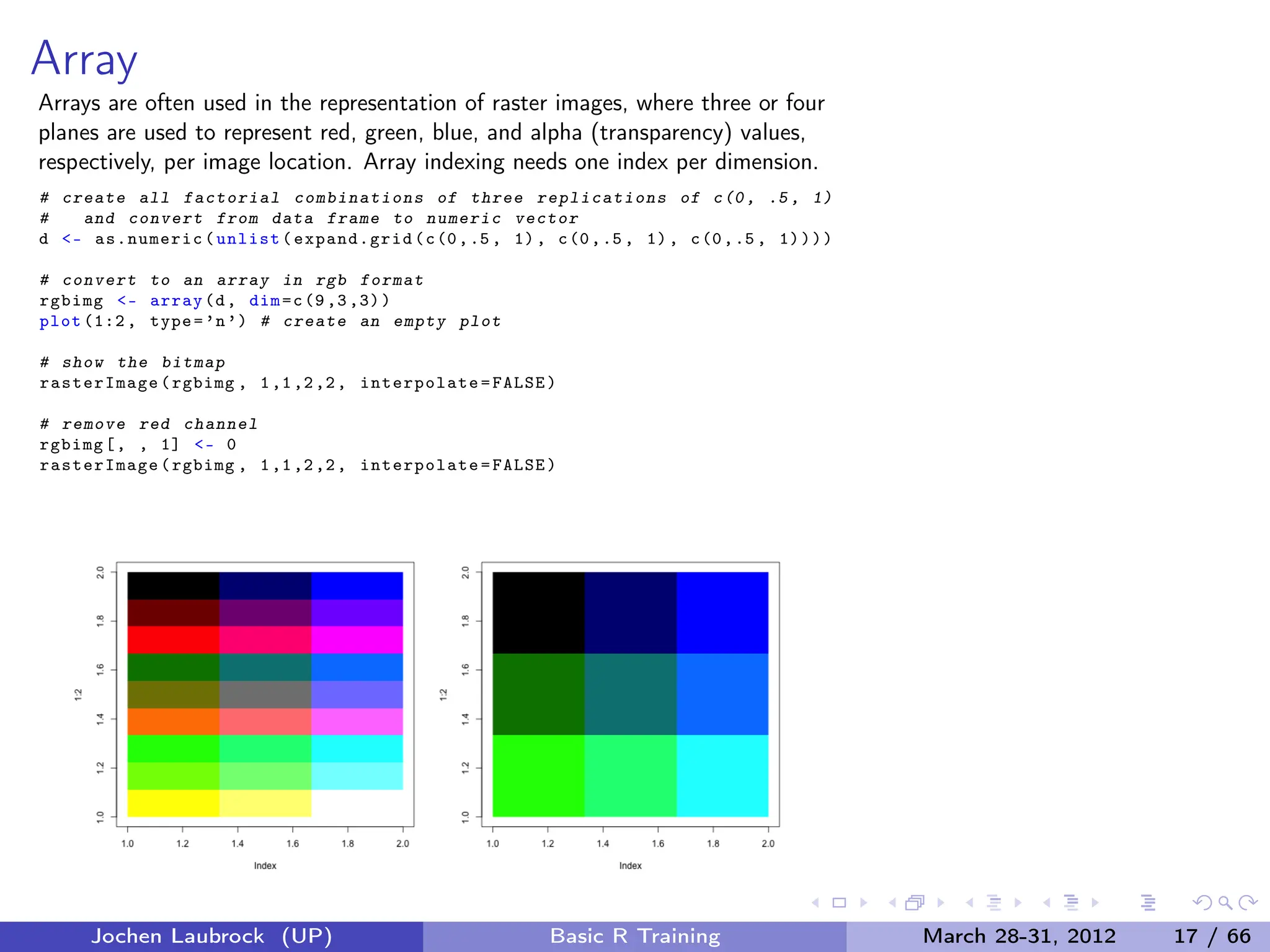Click the previous slide arrow in navigation bar
The image size is (1270, 952).
pos(815,903)
